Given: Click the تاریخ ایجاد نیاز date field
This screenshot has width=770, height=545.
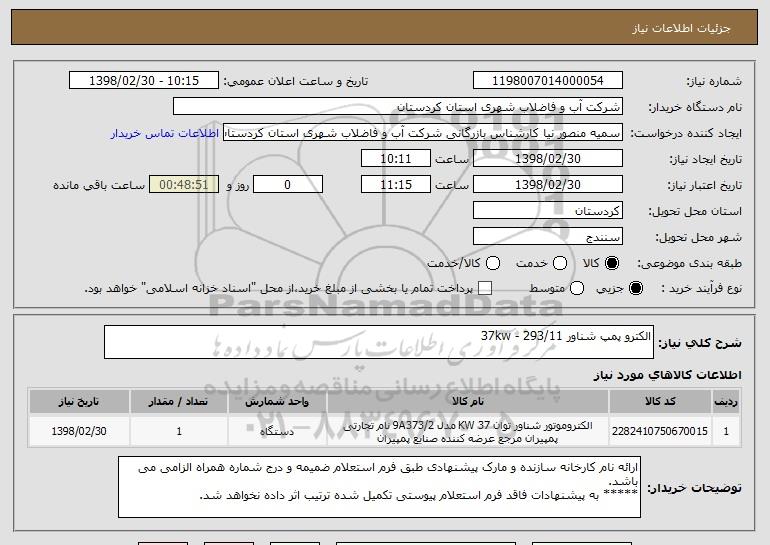Looking at the screenshot, I should 548,159.
